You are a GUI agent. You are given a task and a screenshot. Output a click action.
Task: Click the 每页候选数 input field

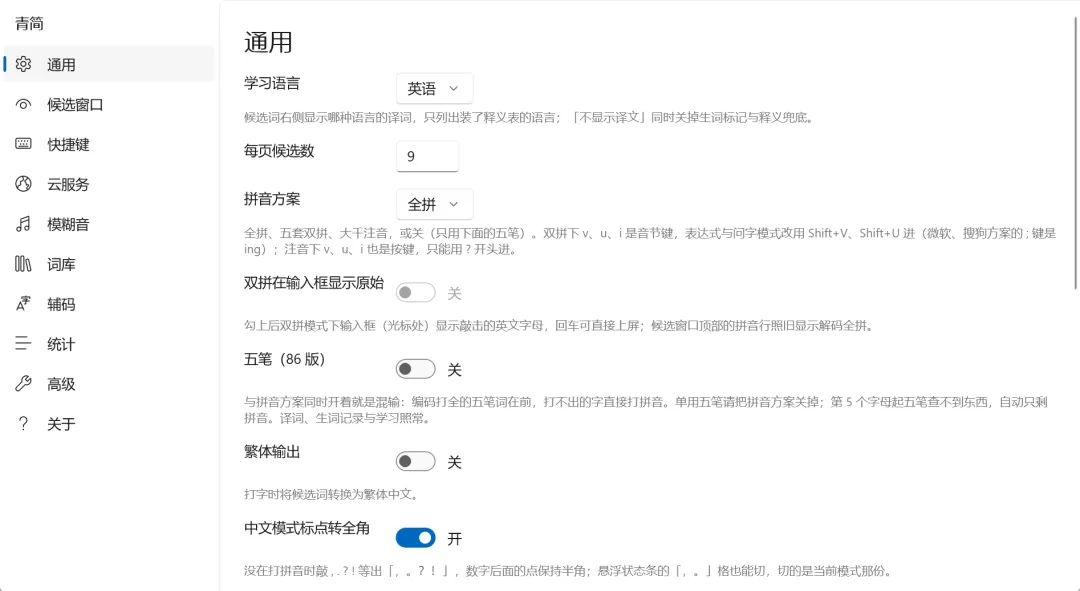[428, 156]
